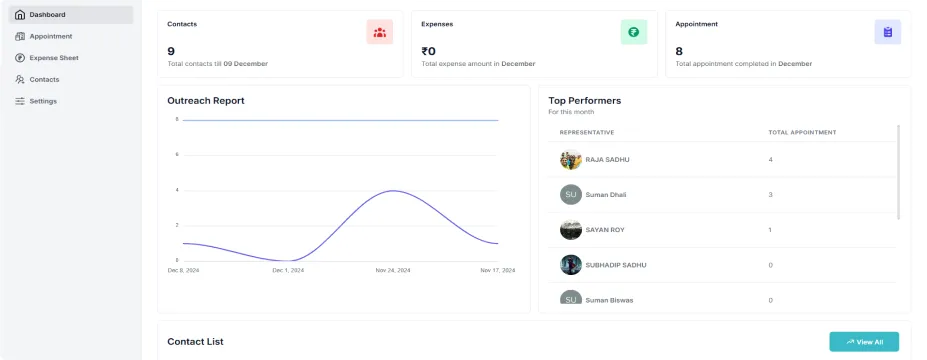The height and width of the screenshot is (360, 927).
Task: Click SAYAN ROY's avatar photo
Action: (571, 229)
